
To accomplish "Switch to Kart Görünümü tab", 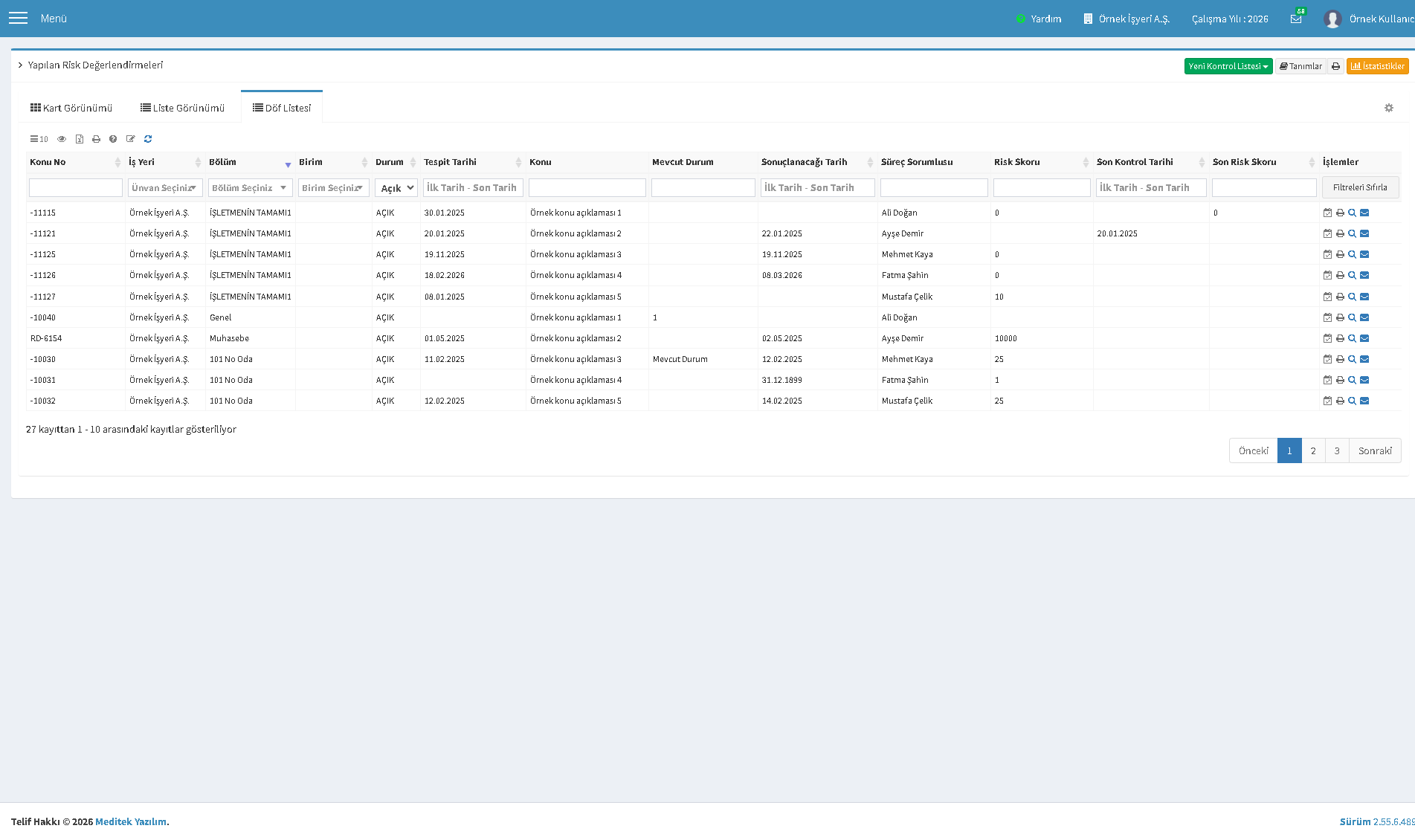I will pyautogui.click(x=71, y=108).
